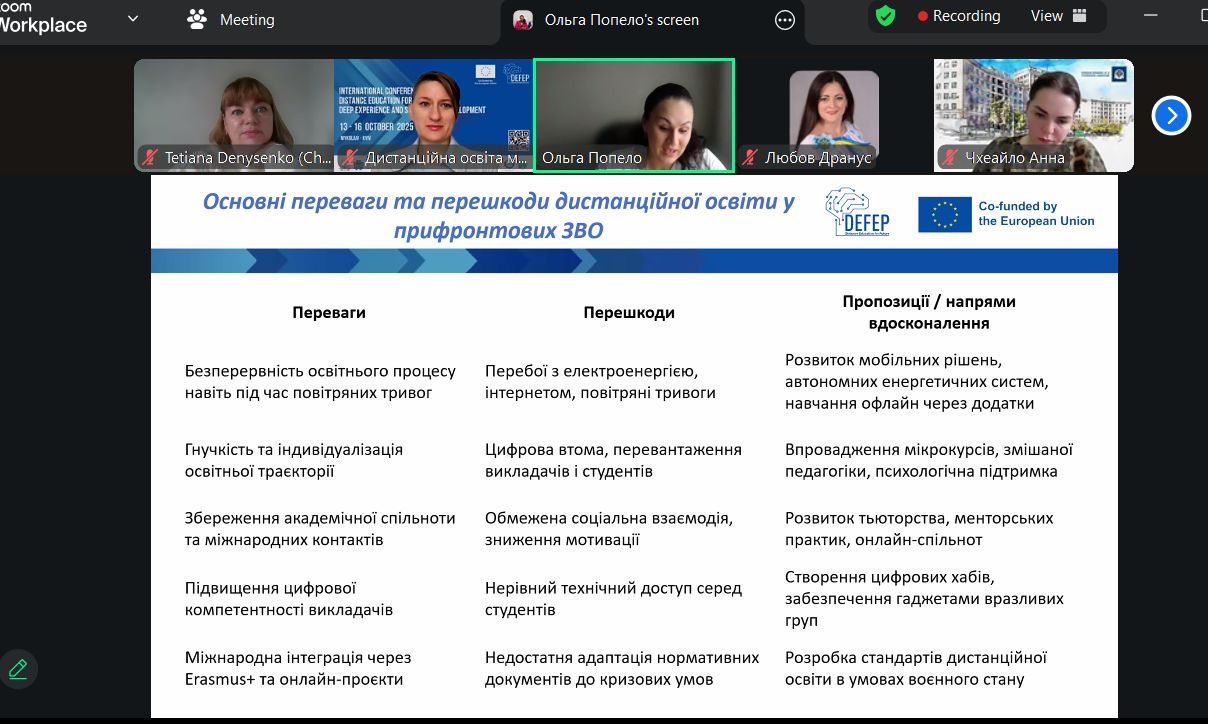The image size is (1208, 724).
Task: Expand the Zoom Workplace dropdown chevron
Action: (133, 18)
